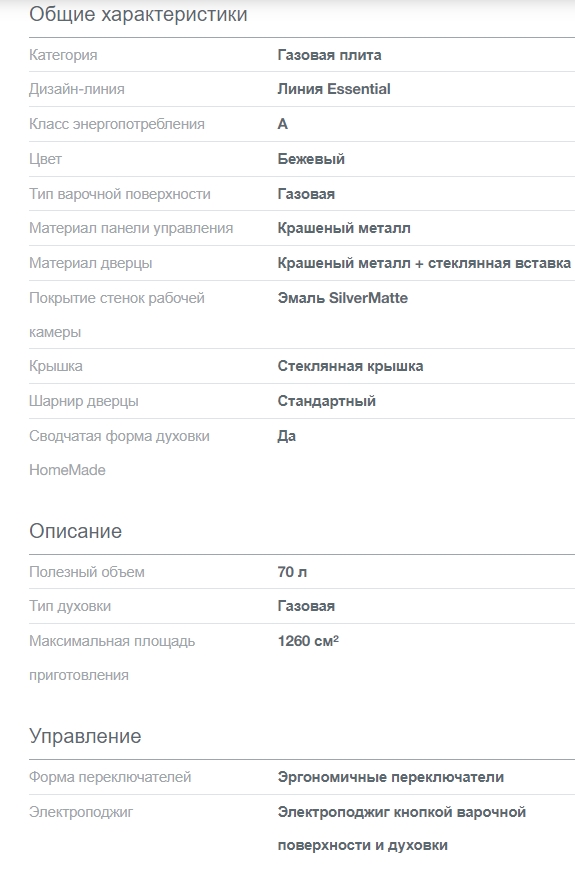Click 'Линия Essential' design line value
575x886 pixels.
334,89
